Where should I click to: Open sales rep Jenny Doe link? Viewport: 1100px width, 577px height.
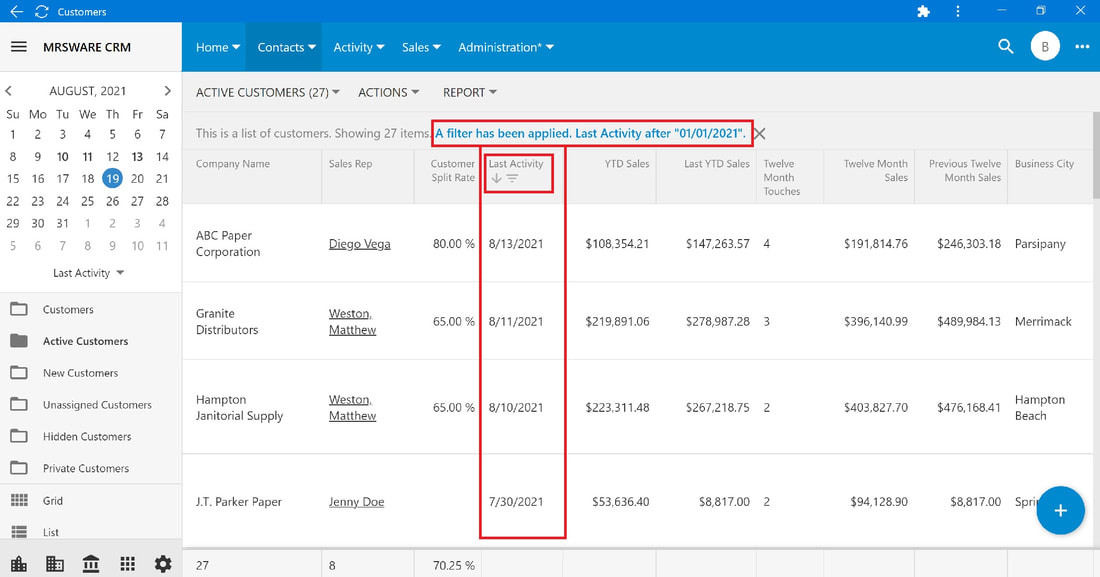point(356,502)
